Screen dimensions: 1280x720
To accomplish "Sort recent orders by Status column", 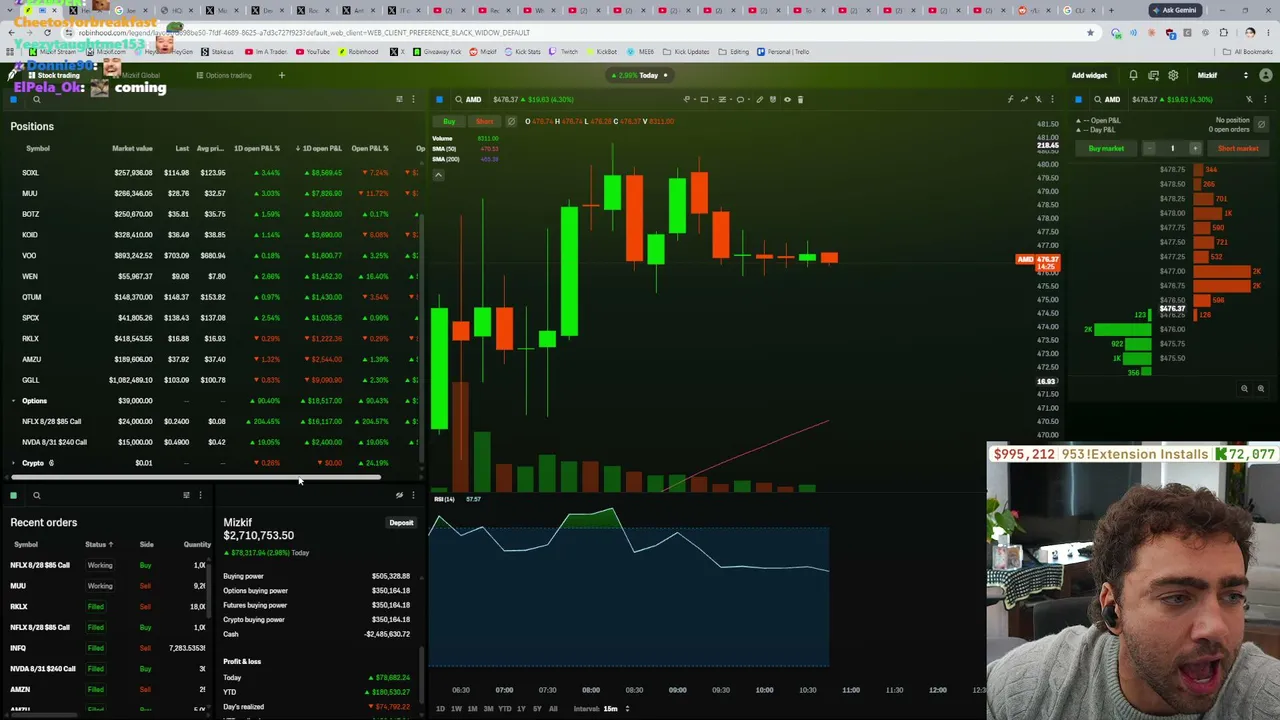I will pyautogui.click(x=99, y=544).
